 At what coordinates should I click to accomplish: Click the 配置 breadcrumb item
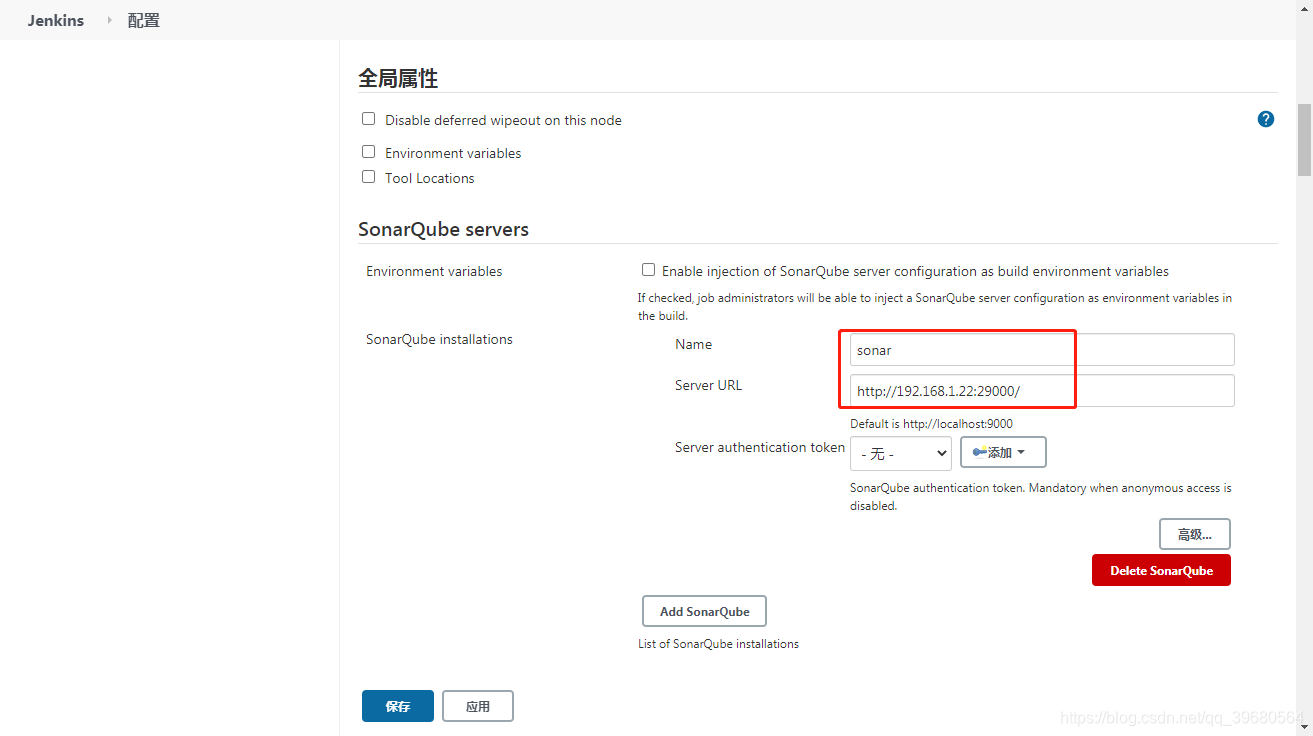144,20
